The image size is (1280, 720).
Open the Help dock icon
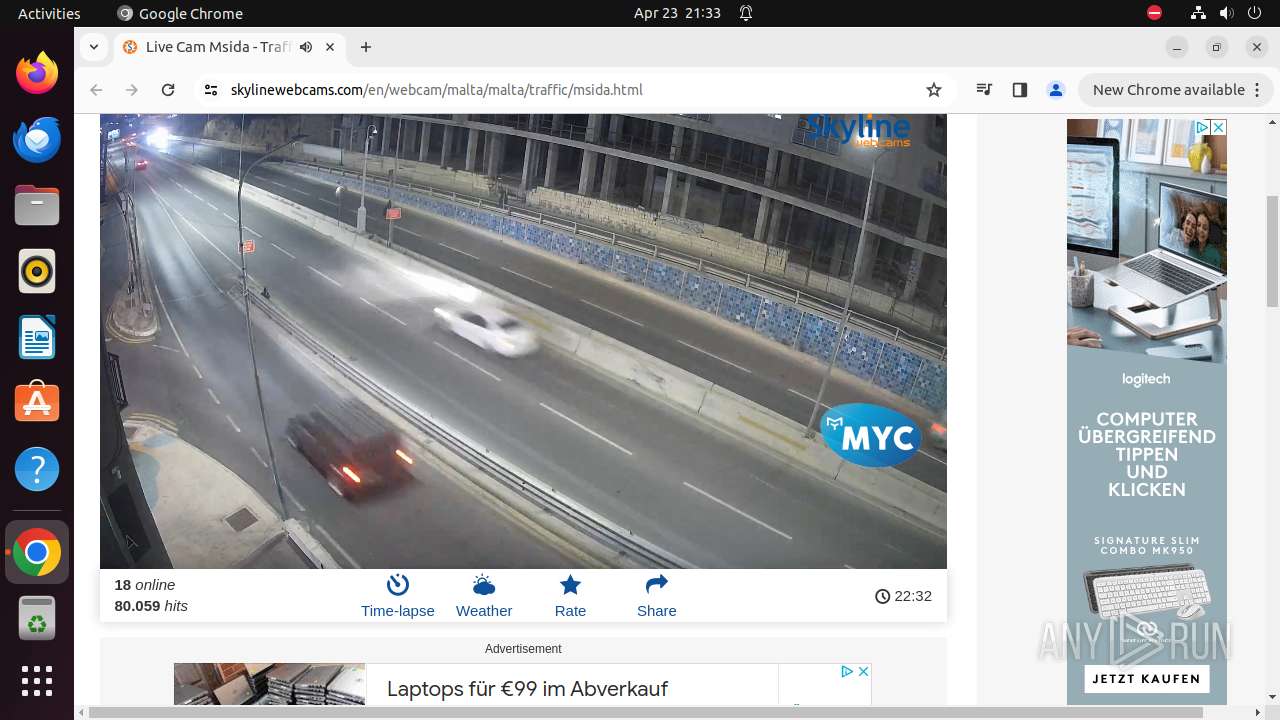[37, 469]
